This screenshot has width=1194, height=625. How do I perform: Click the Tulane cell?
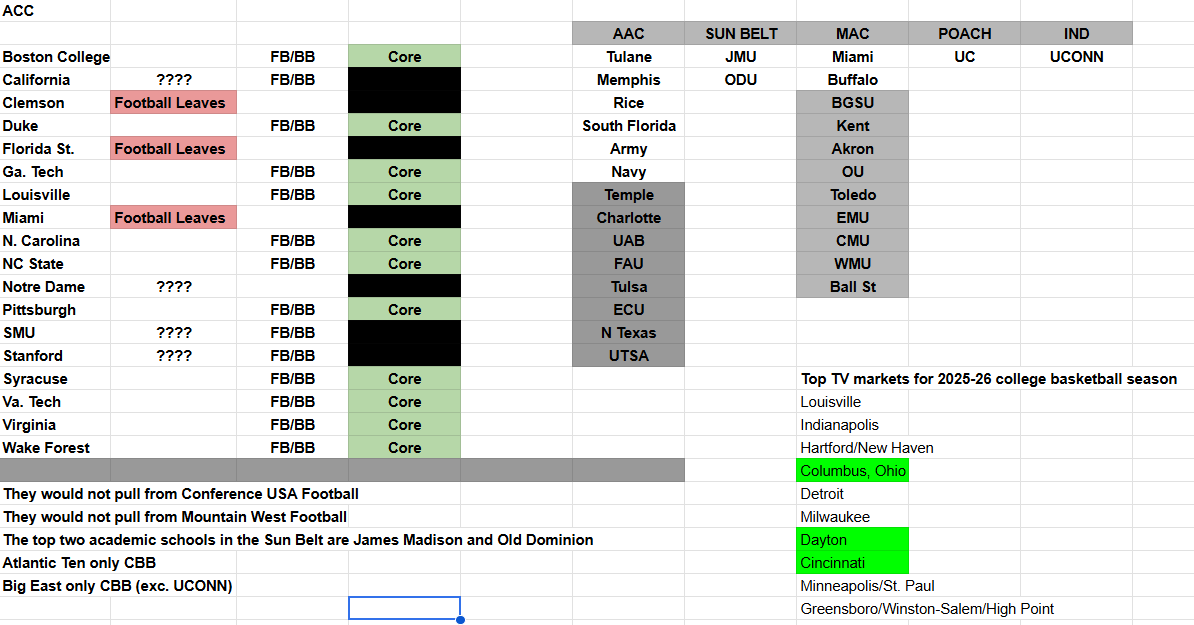click(628, 57)
